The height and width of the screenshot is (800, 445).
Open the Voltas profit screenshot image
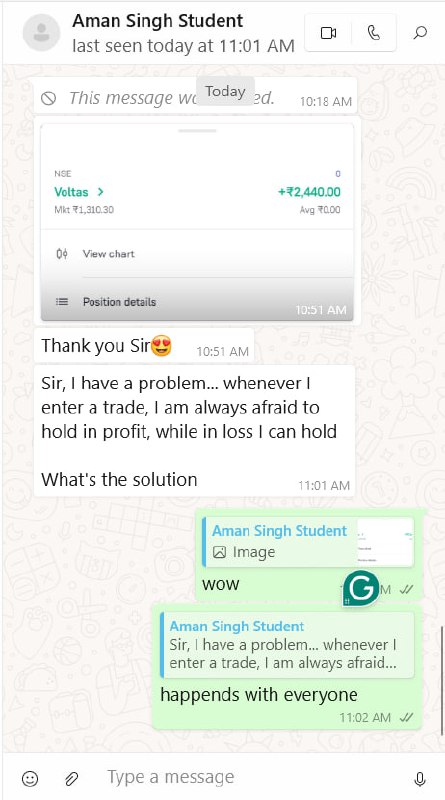tap(197, 222)
